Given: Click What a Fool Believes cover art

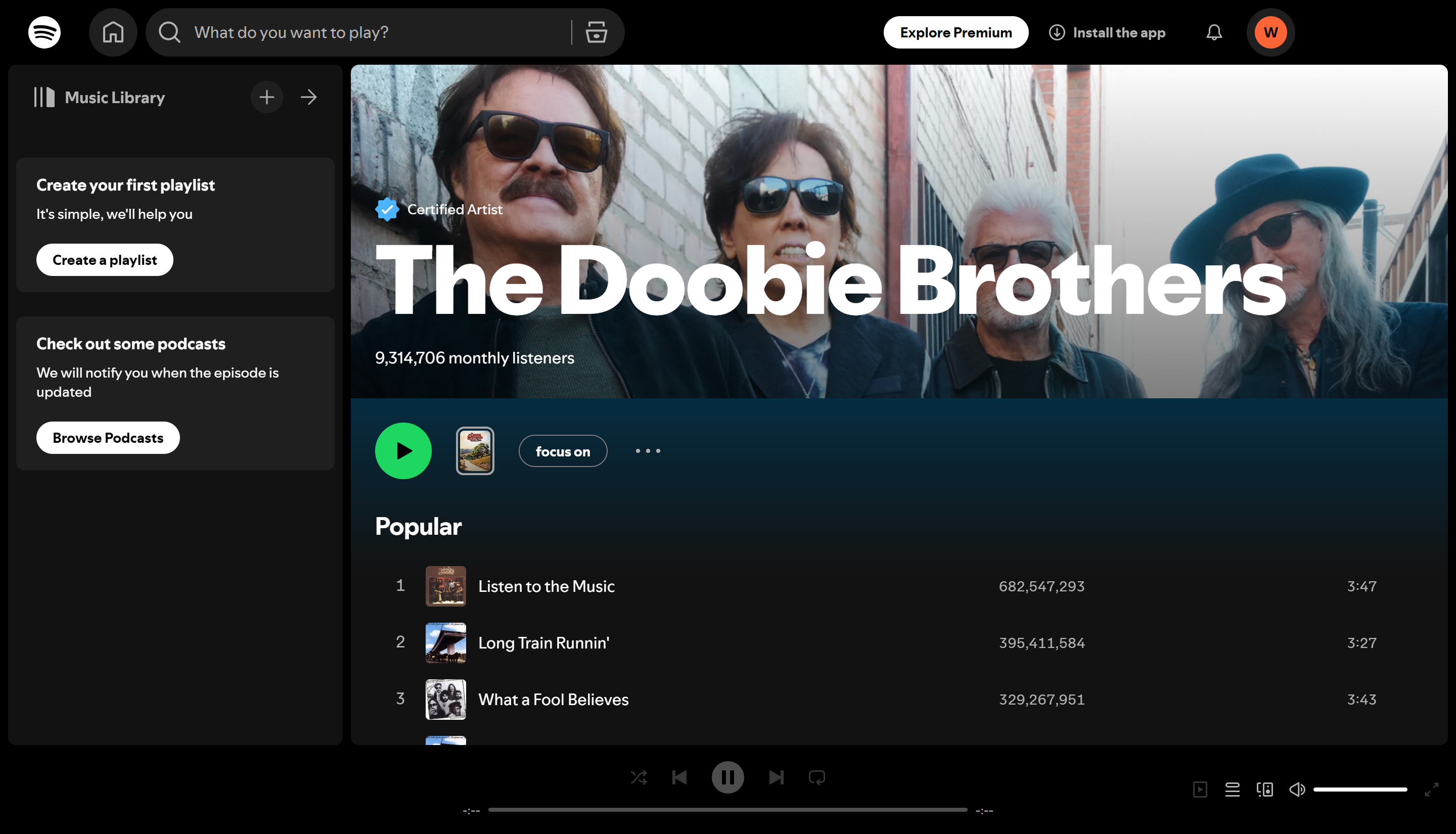Looking at the screenshot, I should click(x=445, y=700).
